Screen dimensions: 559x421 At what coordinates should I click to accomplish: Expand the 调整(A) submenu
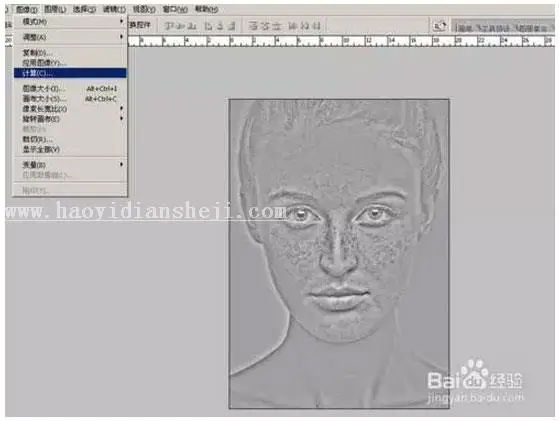70,37
